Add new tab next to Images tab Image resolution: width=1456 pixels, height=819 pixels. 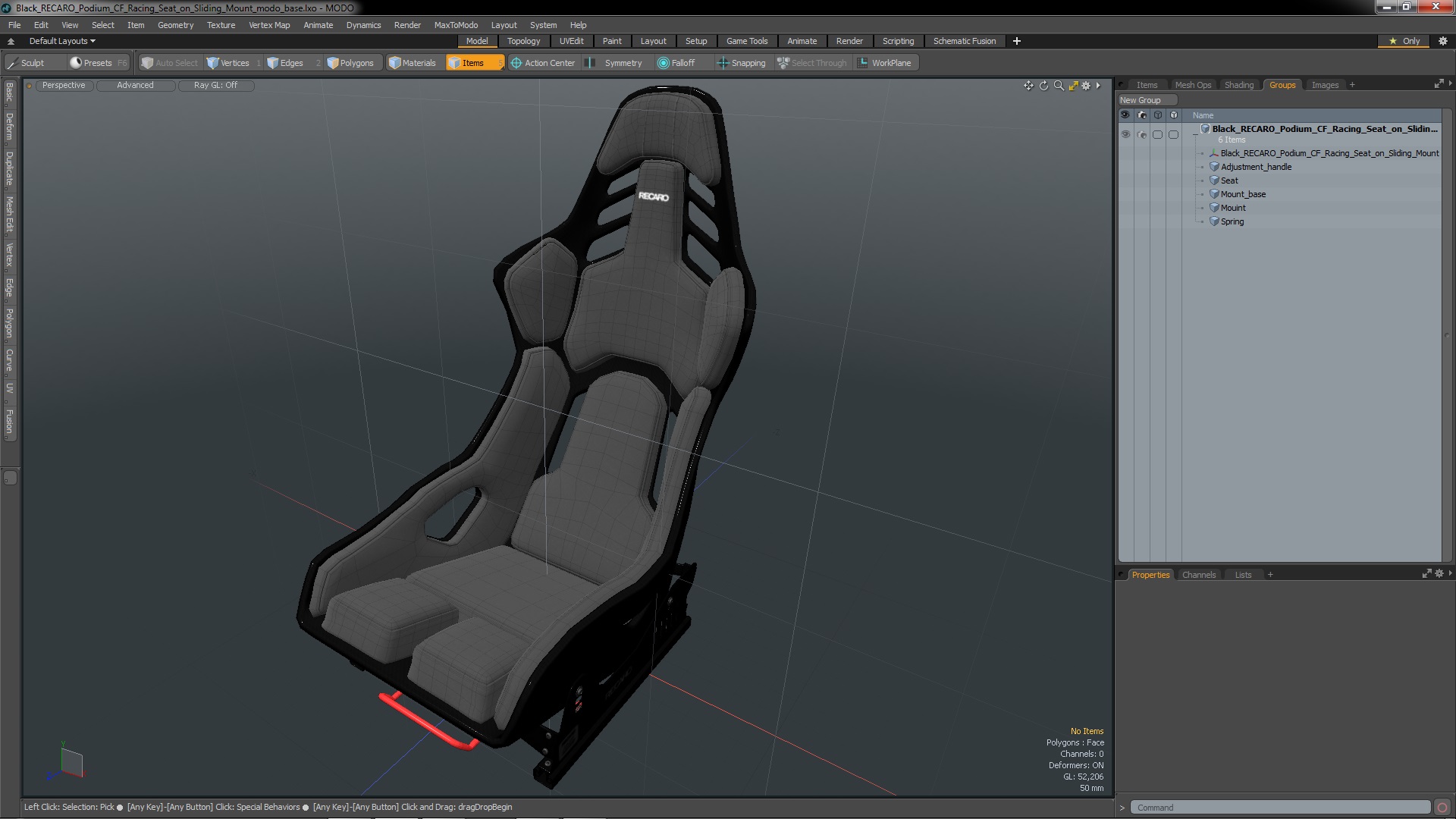pyautogui.click(x=1352, y=85)
